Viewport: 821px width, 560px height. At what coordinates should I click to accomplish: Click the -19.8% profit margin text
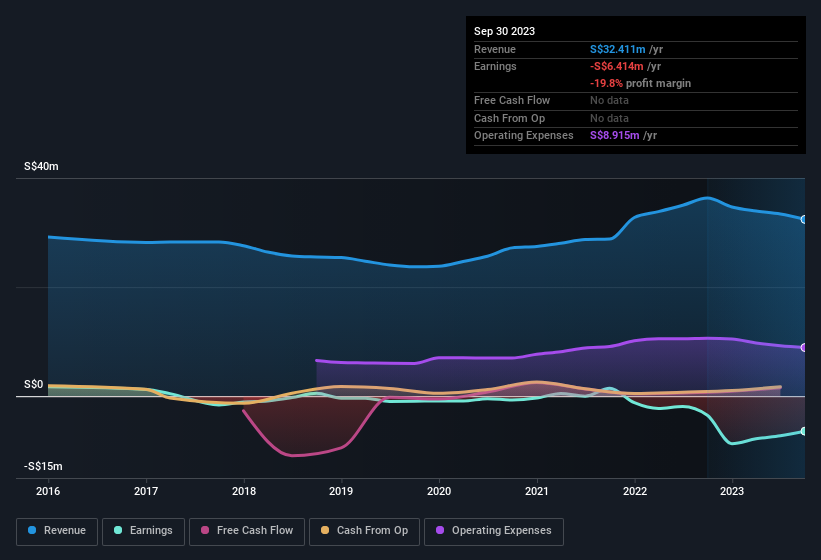pyautogui.click(x=640, y=83)
